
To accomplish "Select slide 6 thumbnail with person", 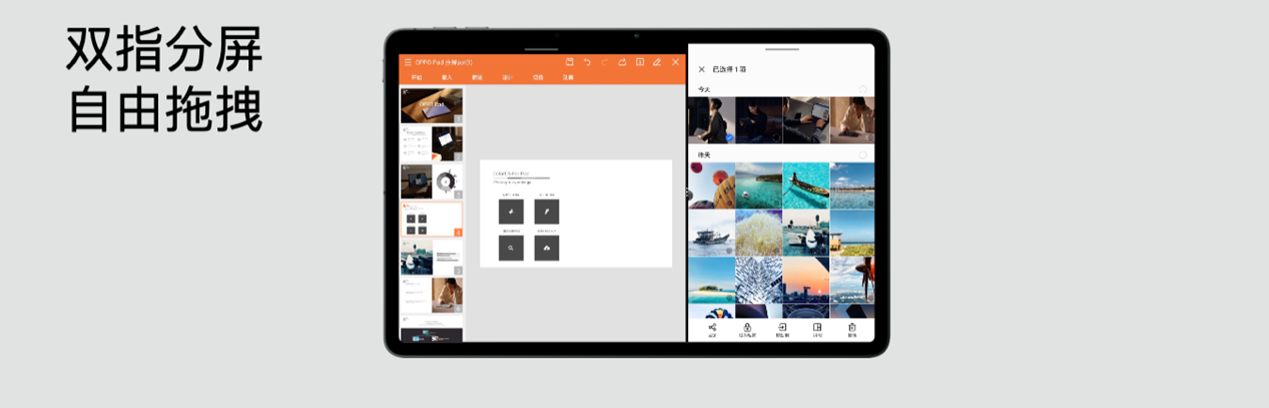I will tap(431, 295).
